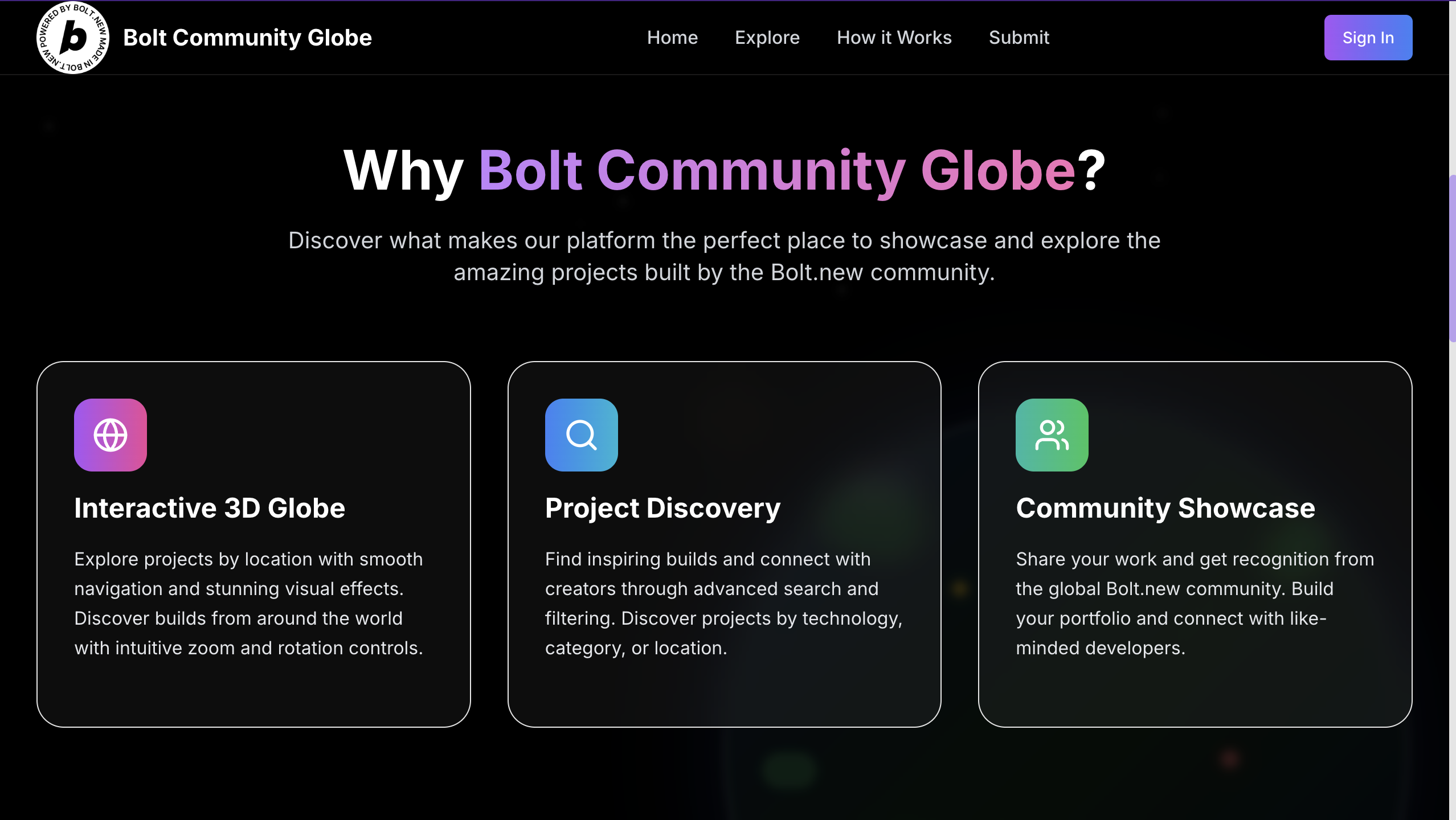Select the Community Showcase card heading
The image size is (1456, 820).
pos(1165,508)
